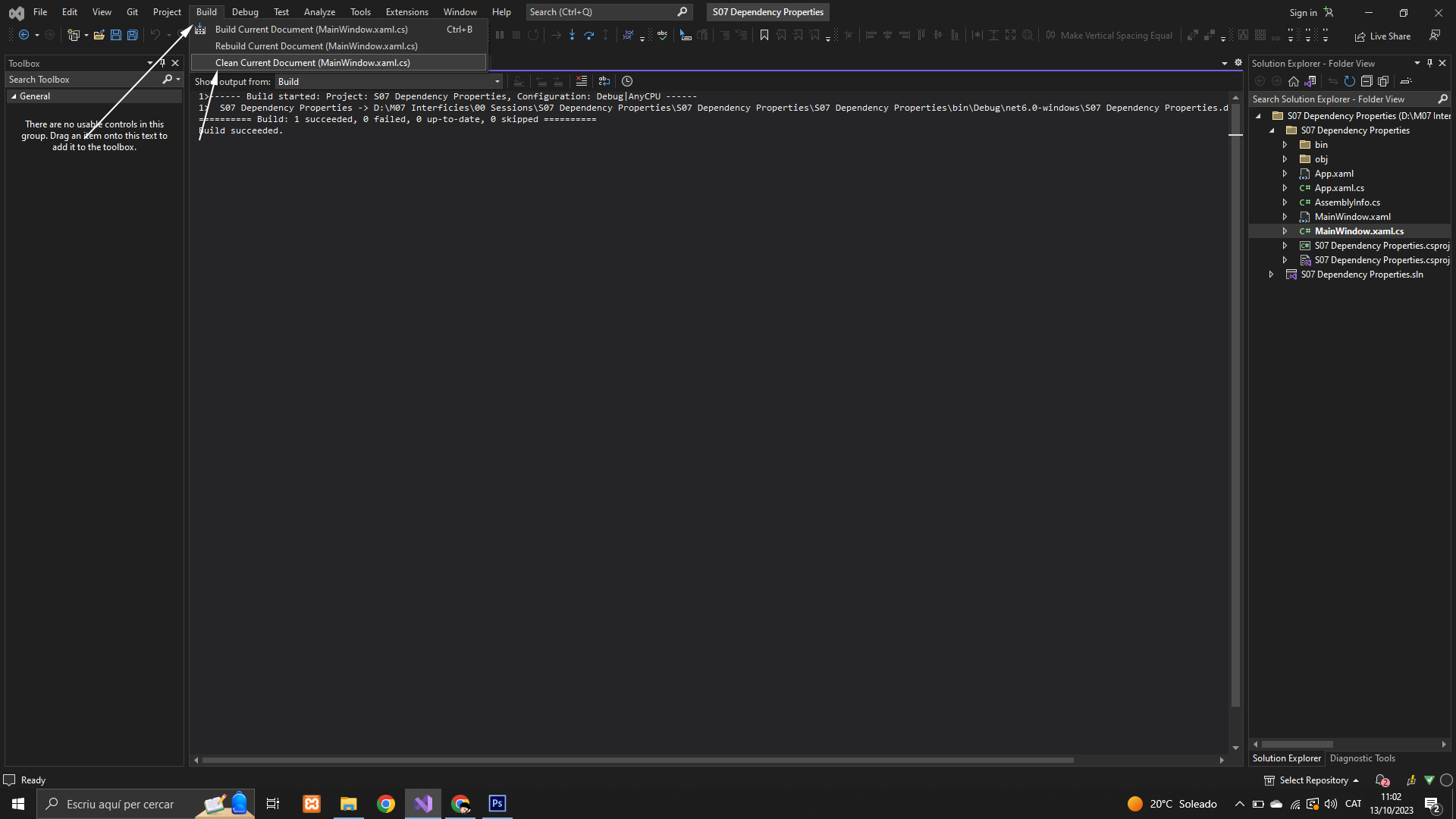
Task: Click Switch Views icon in Solution Explorer
Action: [x=1310, y=81]
